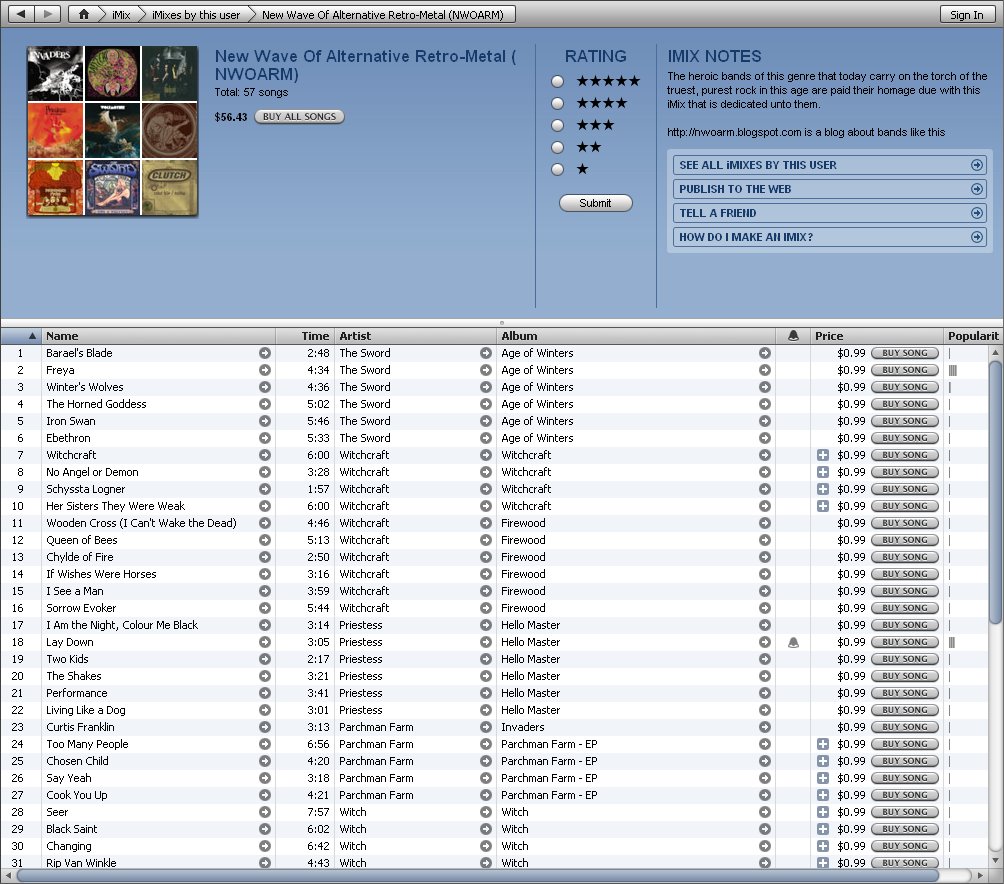Click scroll up arrow of song list
This screenshot has width=1004, height=884.
[995, 353]
